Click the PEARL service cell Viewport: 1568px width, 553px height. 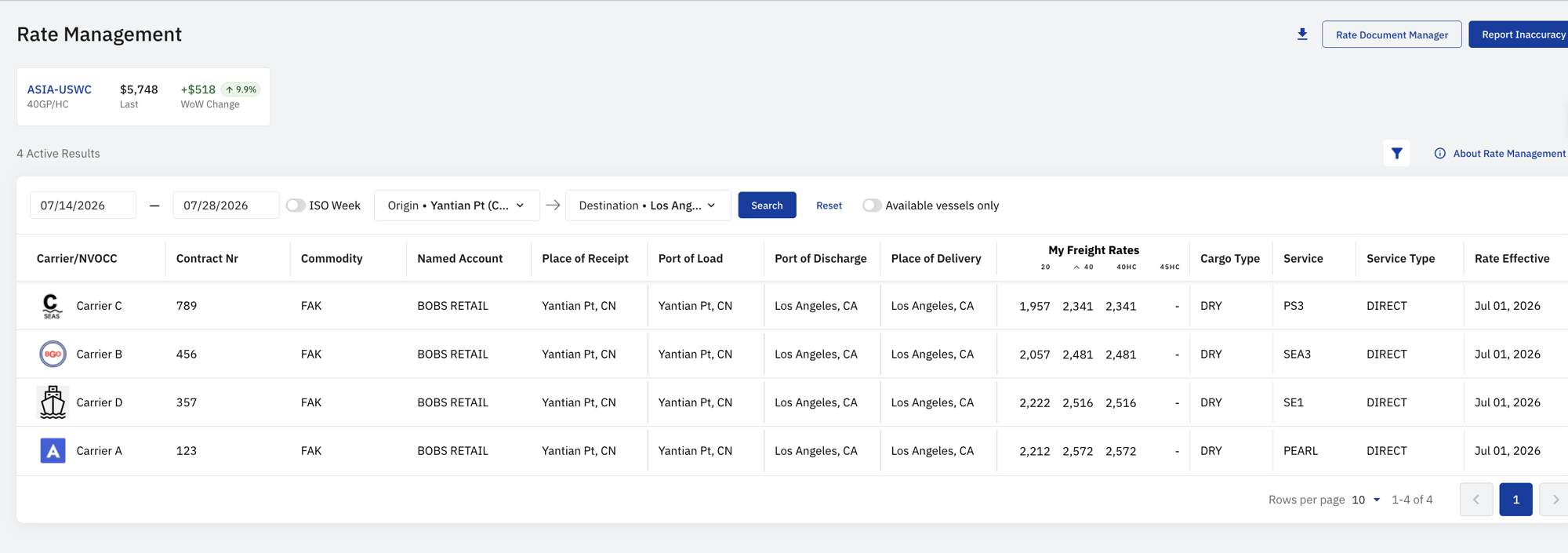click(1301, 451)
